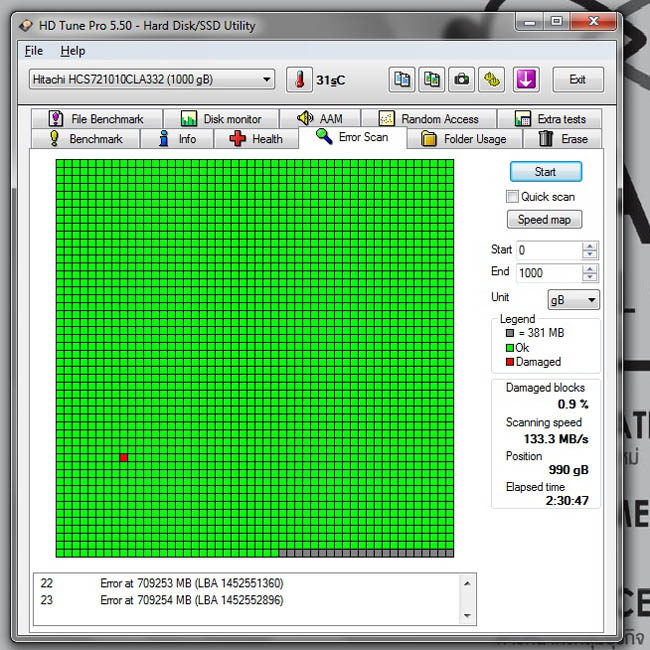Click the End value input field

click(x=549, y=273)
